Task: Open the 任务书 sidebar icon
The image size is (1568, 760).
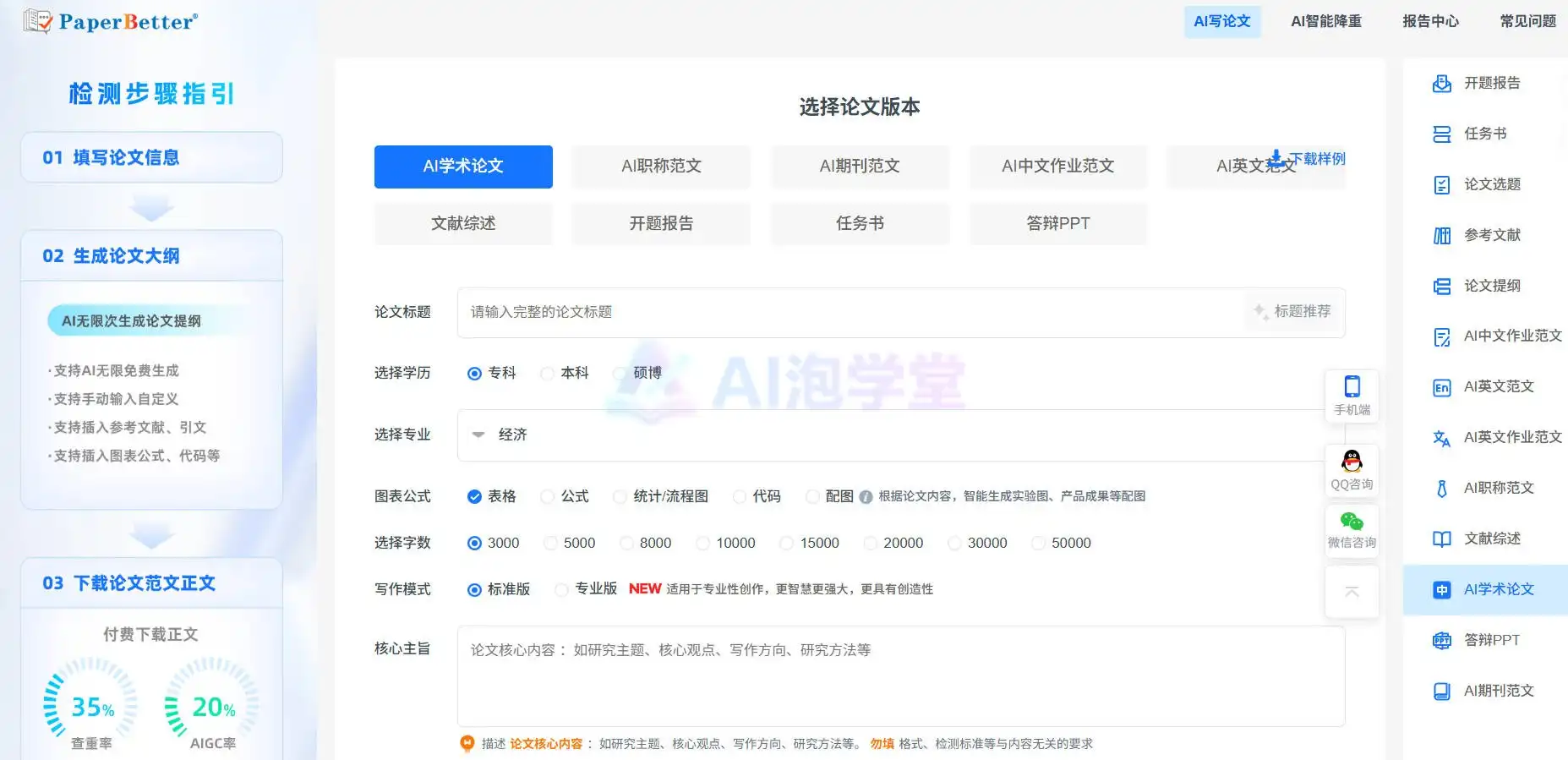Action: (1442, 134)
